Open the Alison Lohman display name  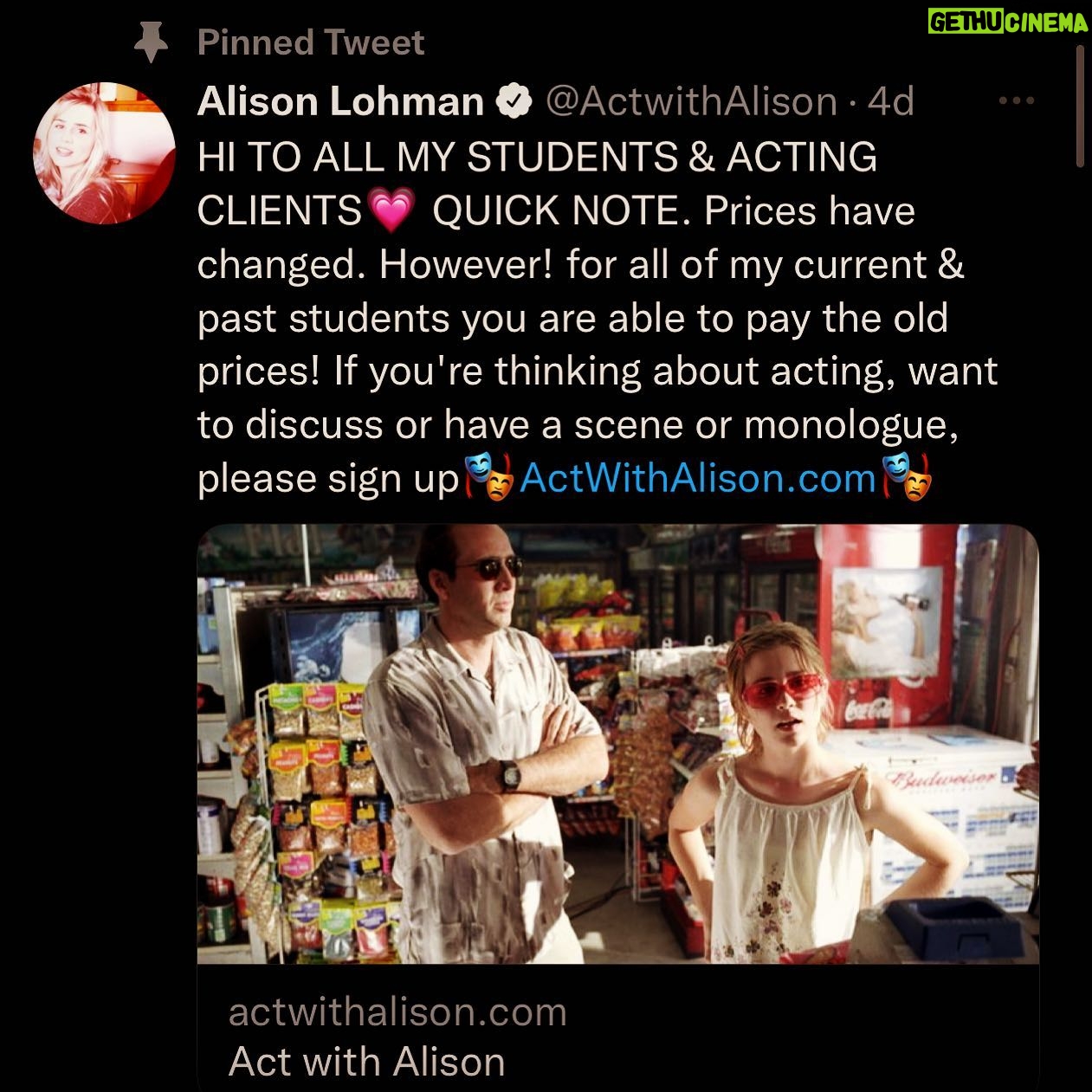340,101
